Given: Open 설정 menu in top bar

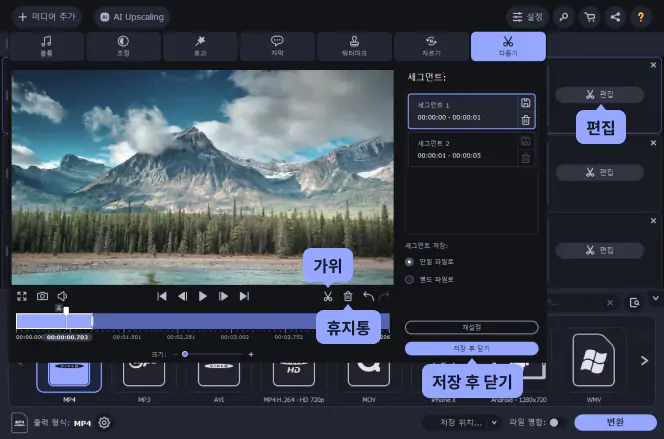Looking at the screenshot, I should pos(528,17).
